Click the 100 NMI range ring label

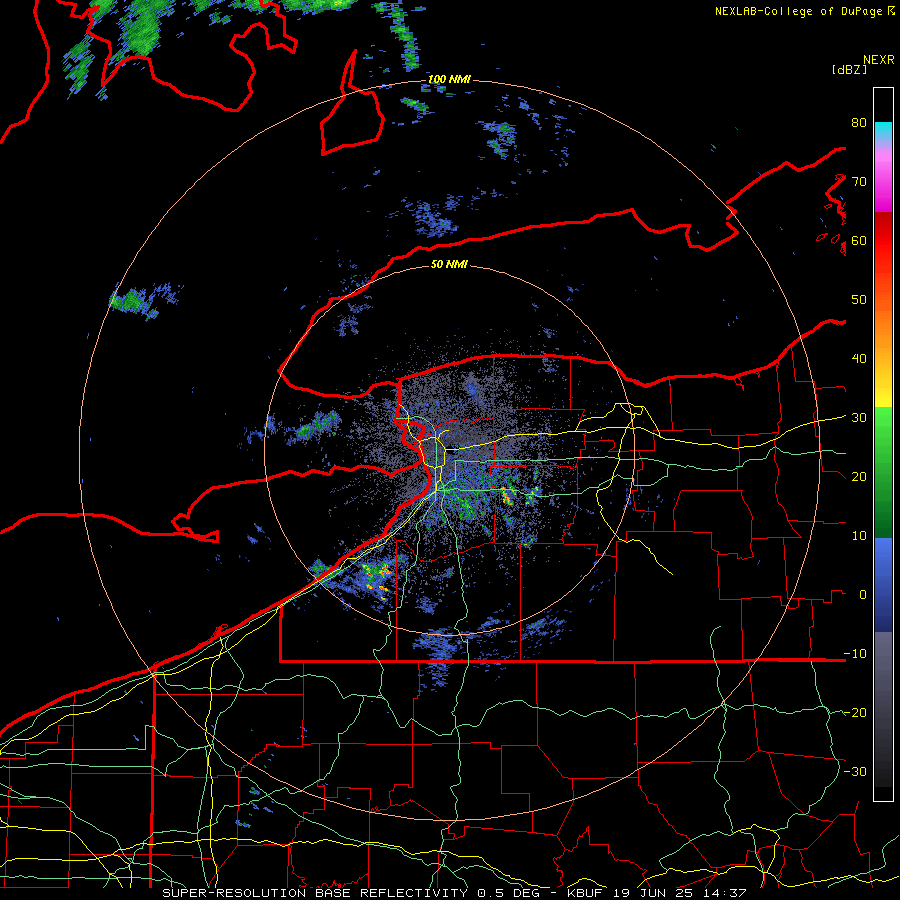click(449, 79)
